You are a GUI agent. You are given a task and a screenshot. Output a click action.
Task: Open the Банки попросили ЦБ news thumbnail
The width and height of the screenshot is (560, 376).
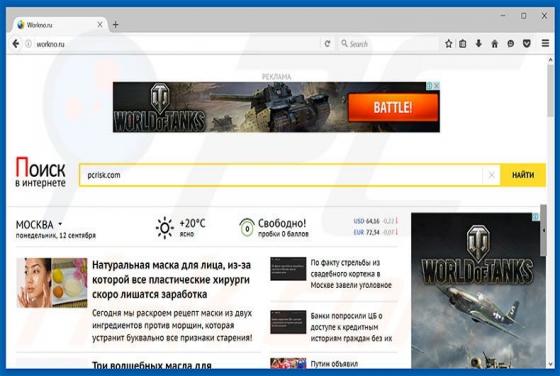click(288, 322)
